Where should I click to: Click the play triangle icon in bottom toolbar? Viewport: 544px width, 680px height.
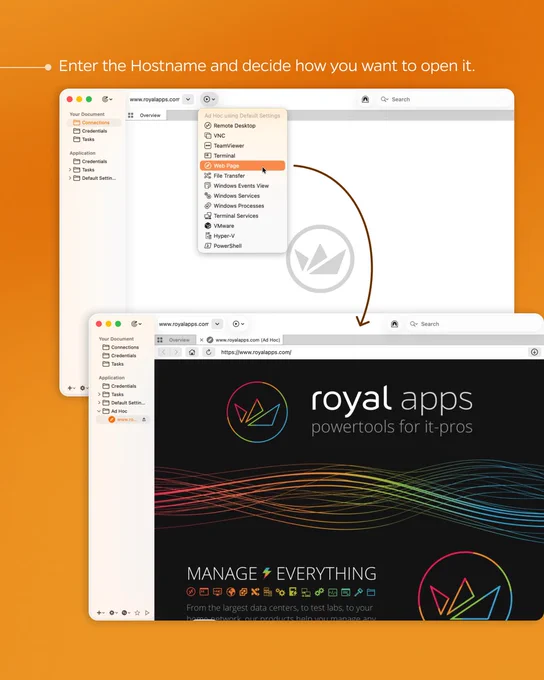click(x=147, y=613)
